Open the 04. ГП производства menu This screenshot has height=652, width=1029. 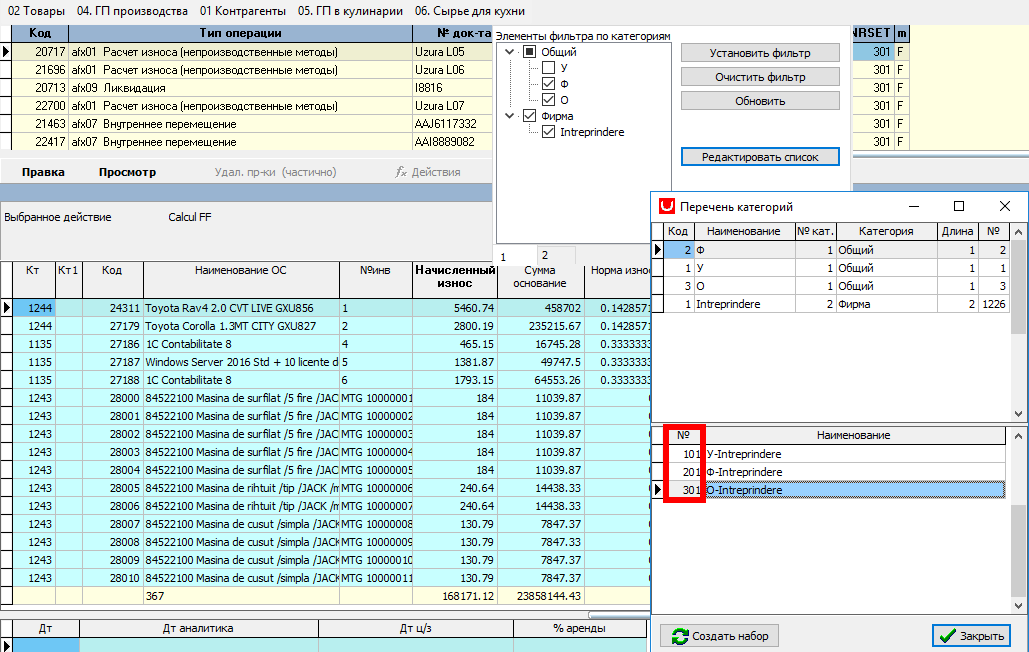[x=132, y=11]
